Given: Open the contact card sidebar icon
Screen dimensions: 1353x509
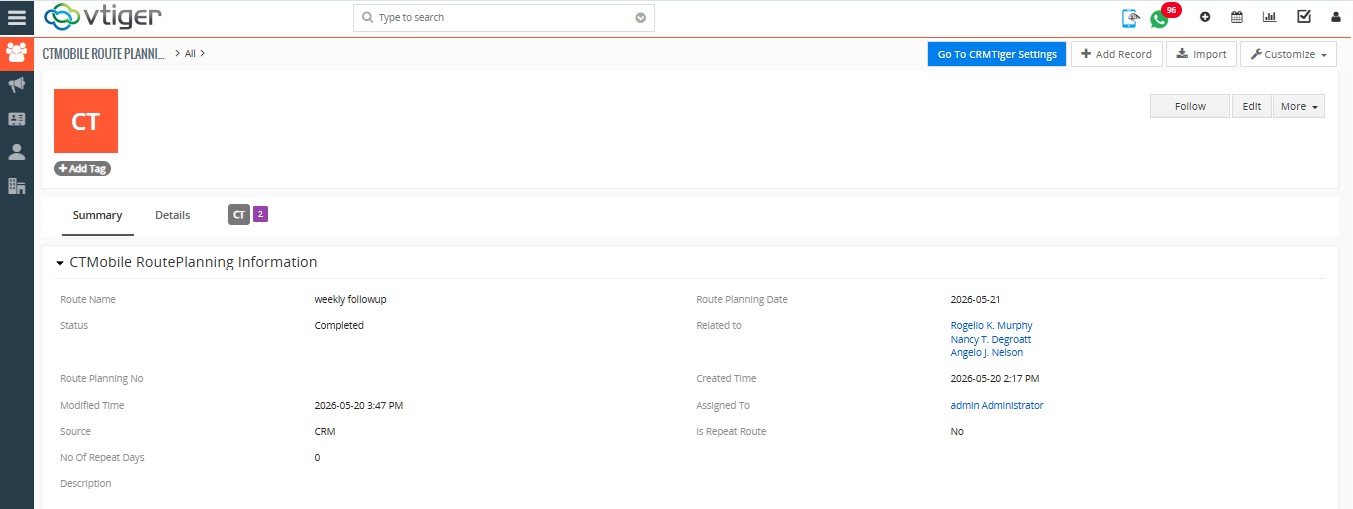Looking at the screenshot, I should 16,119.
